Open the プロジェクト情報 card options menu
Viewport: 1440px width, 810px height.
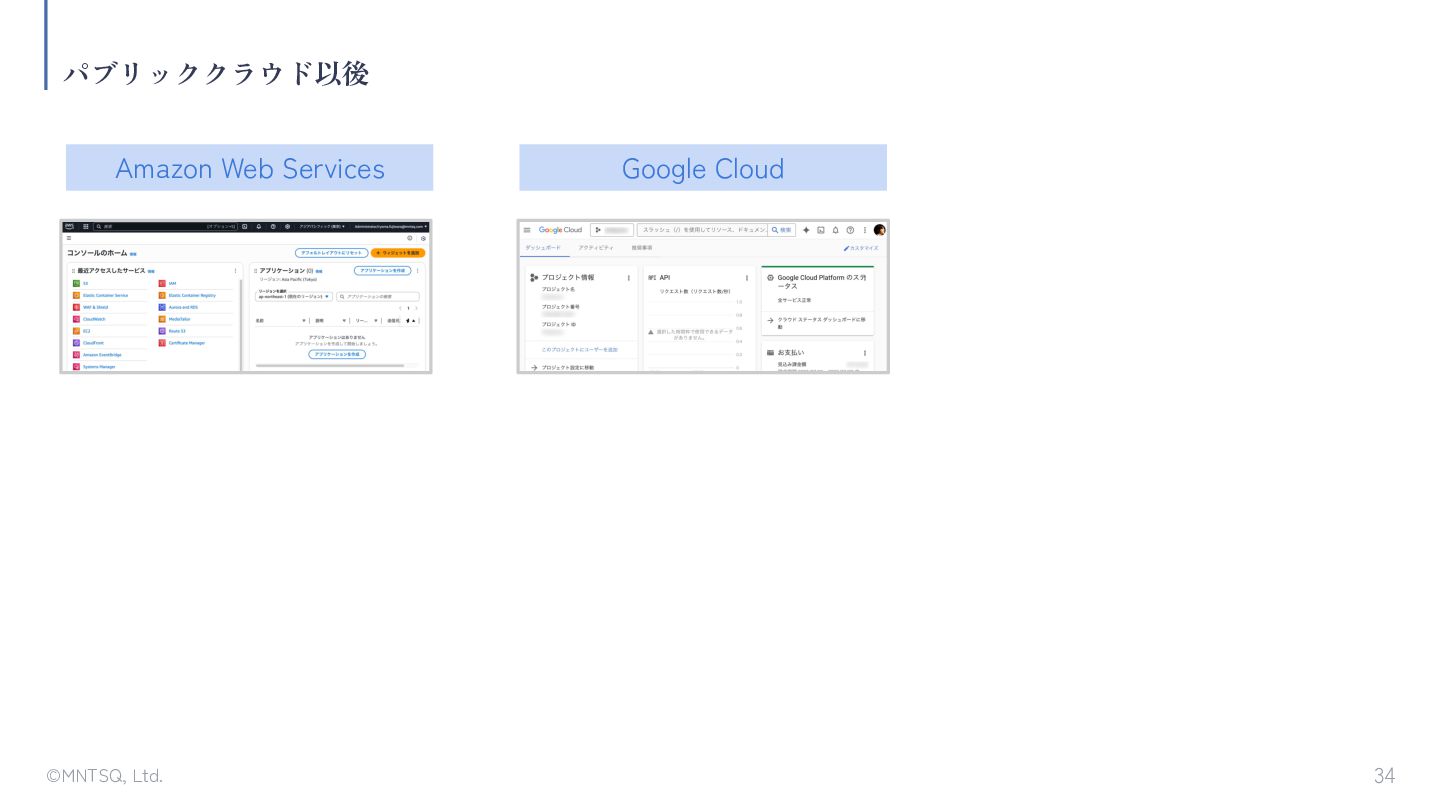point(629,278)
